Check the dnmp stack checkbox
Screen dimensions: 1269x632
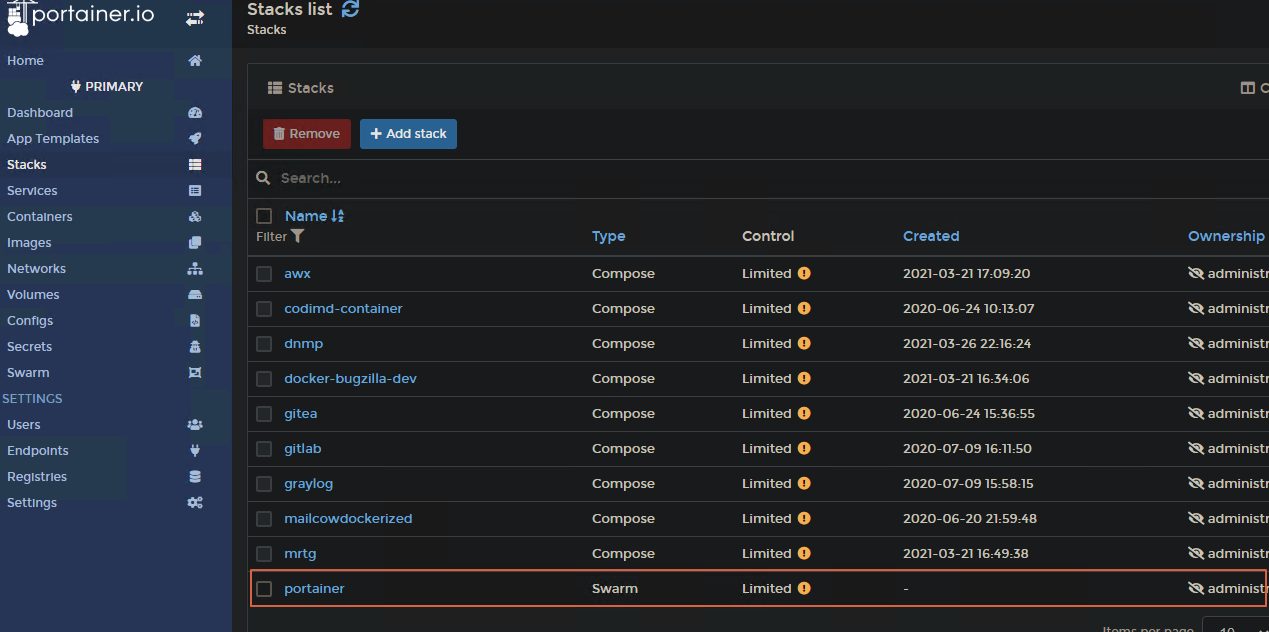tap(264, 344)
